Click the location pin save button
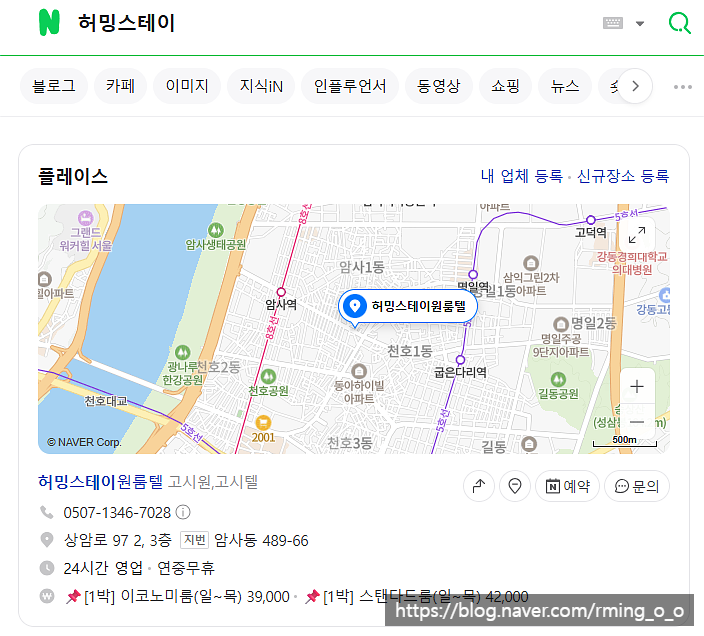Image resolution: width=704 pixels, height=636 pixels. (515, 486)
